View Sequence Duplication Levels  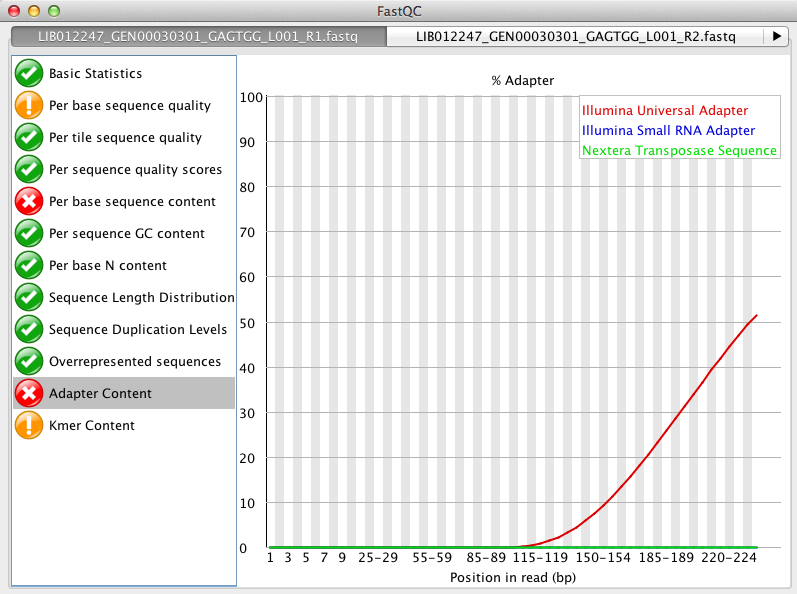click(x=124, y=329)
